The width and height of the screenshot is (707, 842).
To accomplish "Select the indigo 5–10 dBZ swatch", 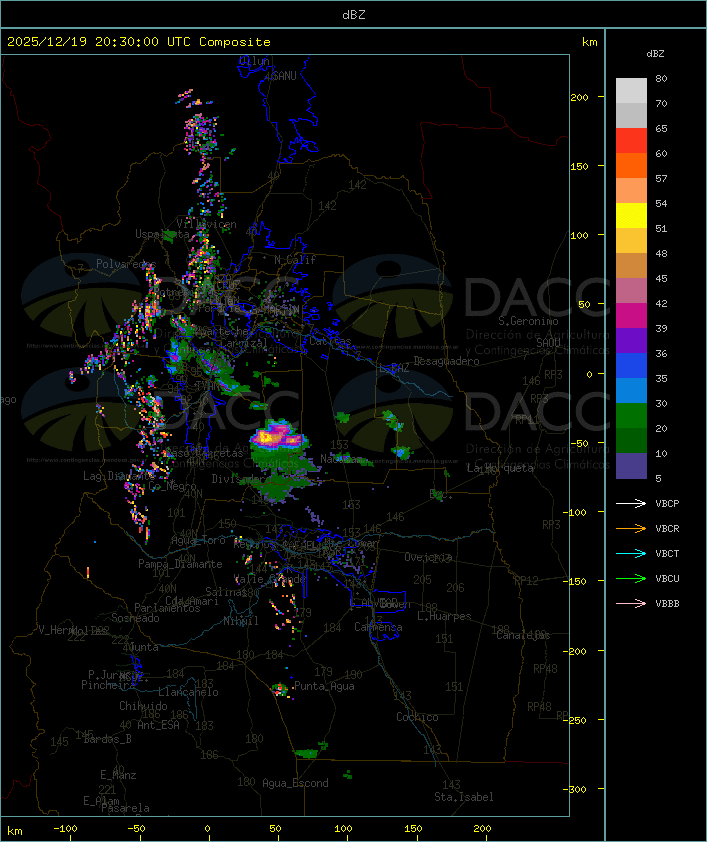I will (631, 466).
